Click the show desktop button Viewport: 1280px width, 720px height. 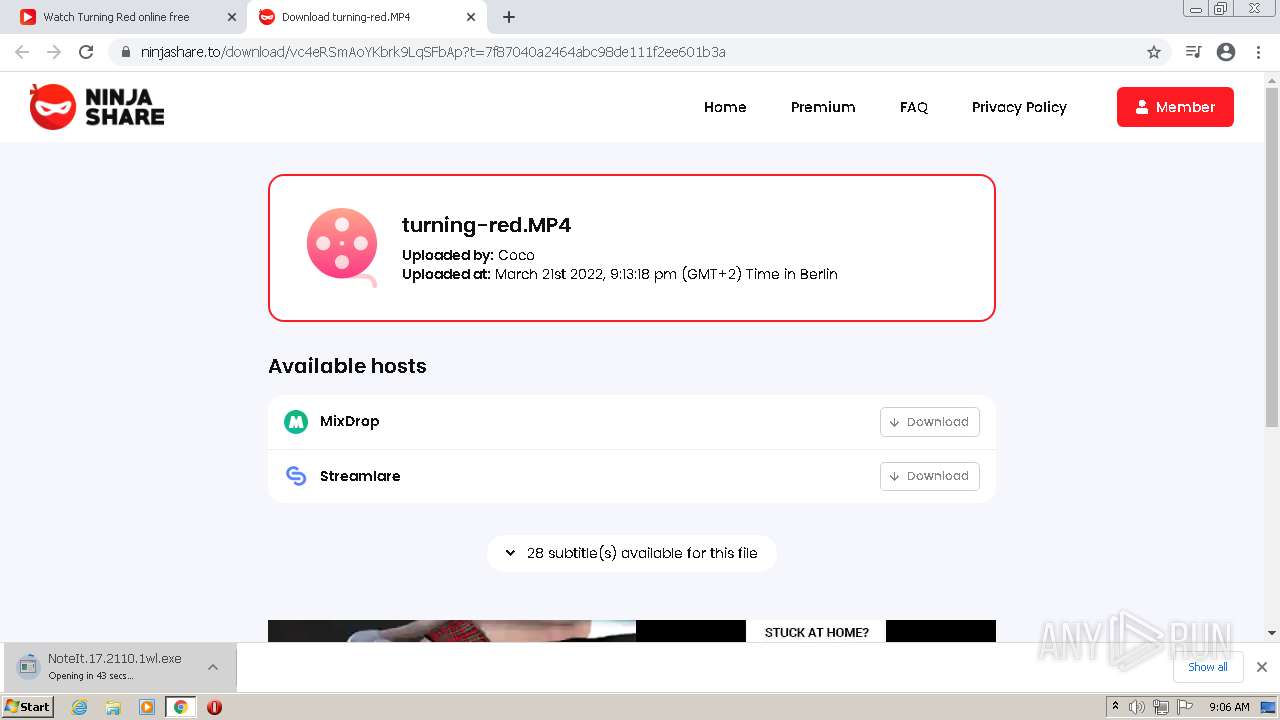click(x=1269, y=707)
